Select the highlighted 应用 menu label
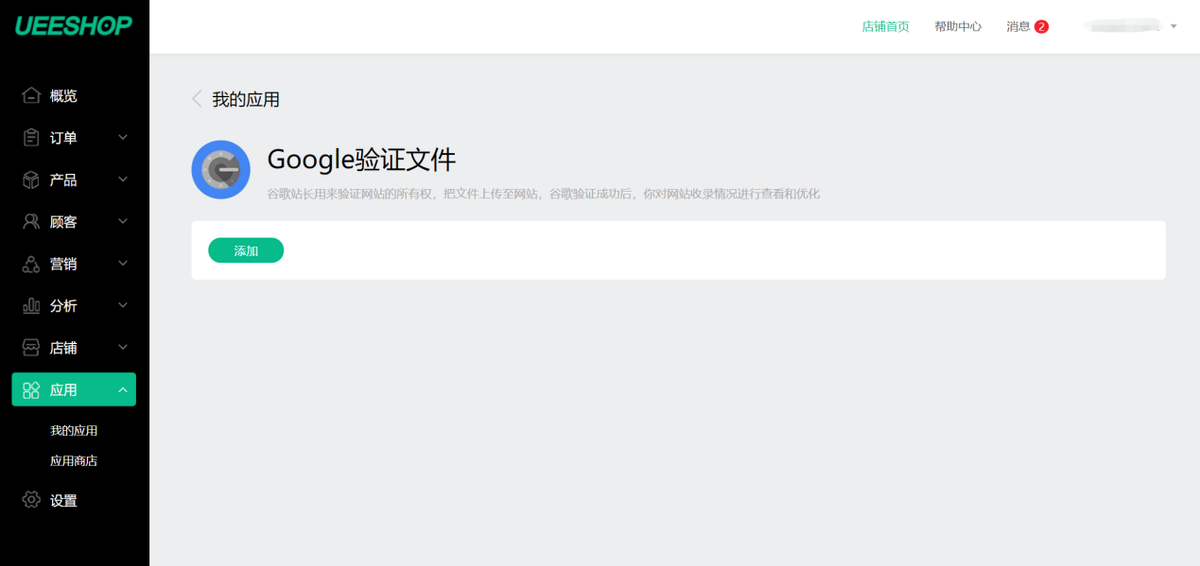This screenshot has width=1200, height=566. [63, 390]
